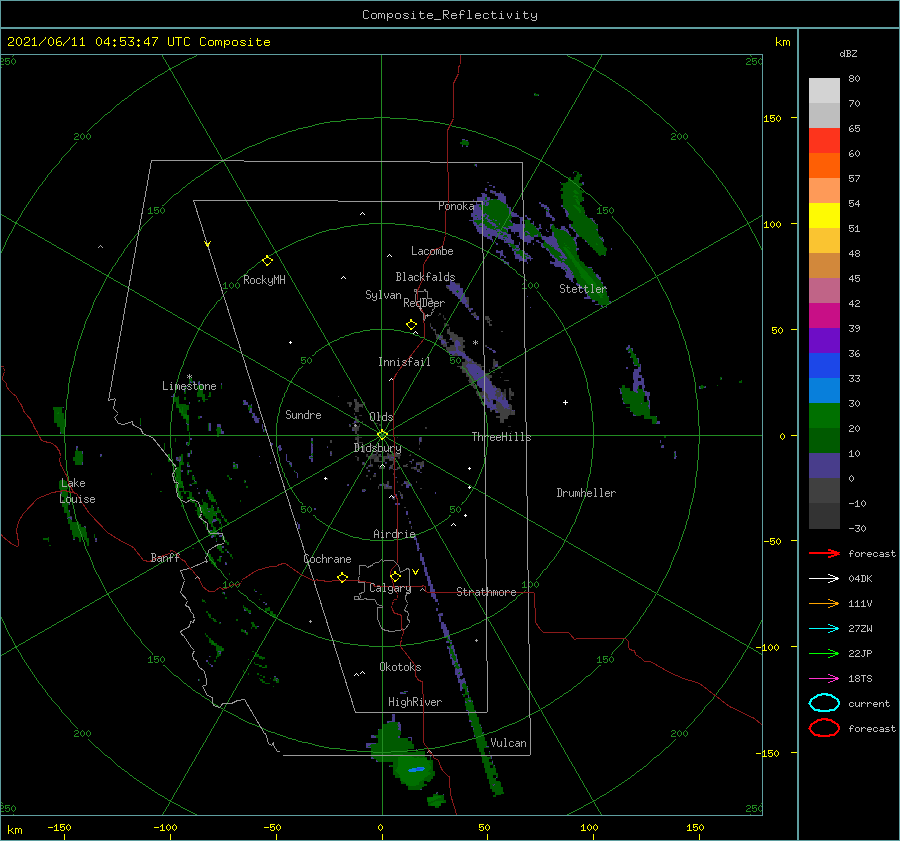Image resolution: width=900 pixels, height=841 pixels.
Task: Click the magenta 18TS arrow in legend
Action: [824, 679]
